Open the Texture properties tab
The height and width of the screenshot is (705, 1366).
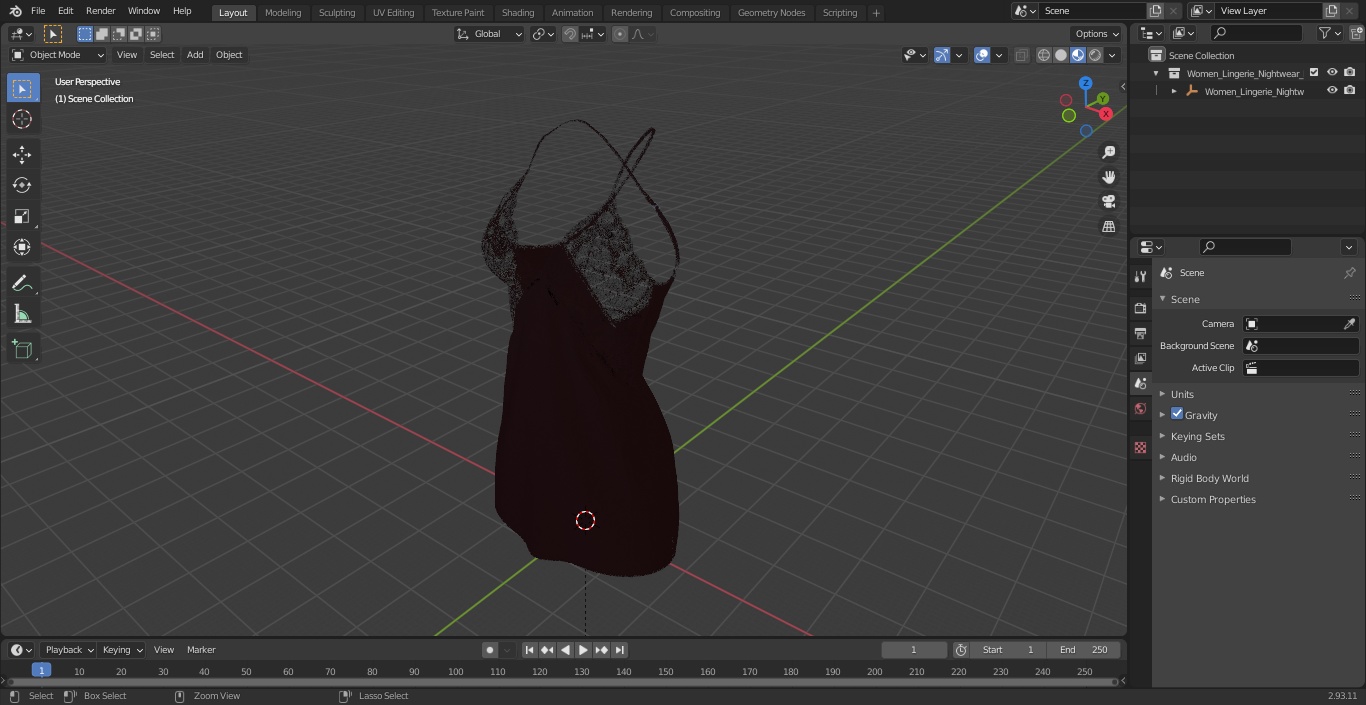(1140, 447)
